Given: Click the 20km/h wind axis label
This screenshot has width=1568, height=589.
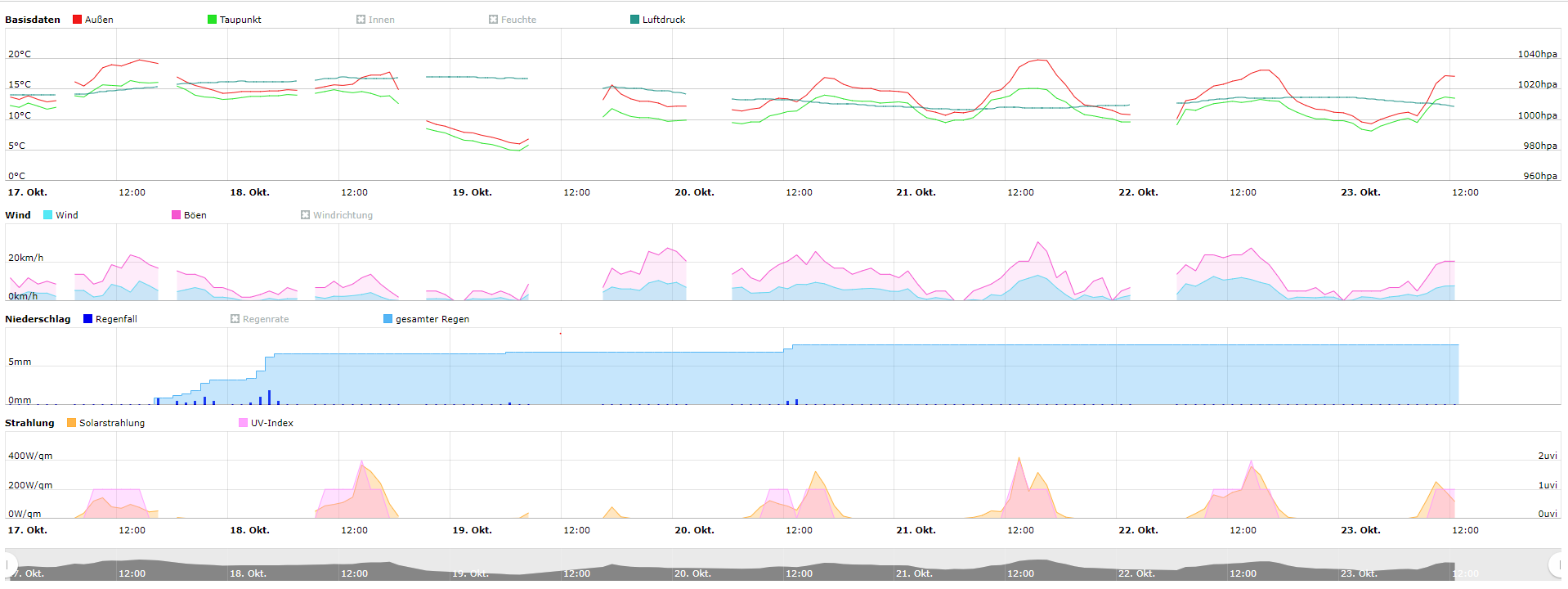Looking at the screenshot, I should pos(26,258).
